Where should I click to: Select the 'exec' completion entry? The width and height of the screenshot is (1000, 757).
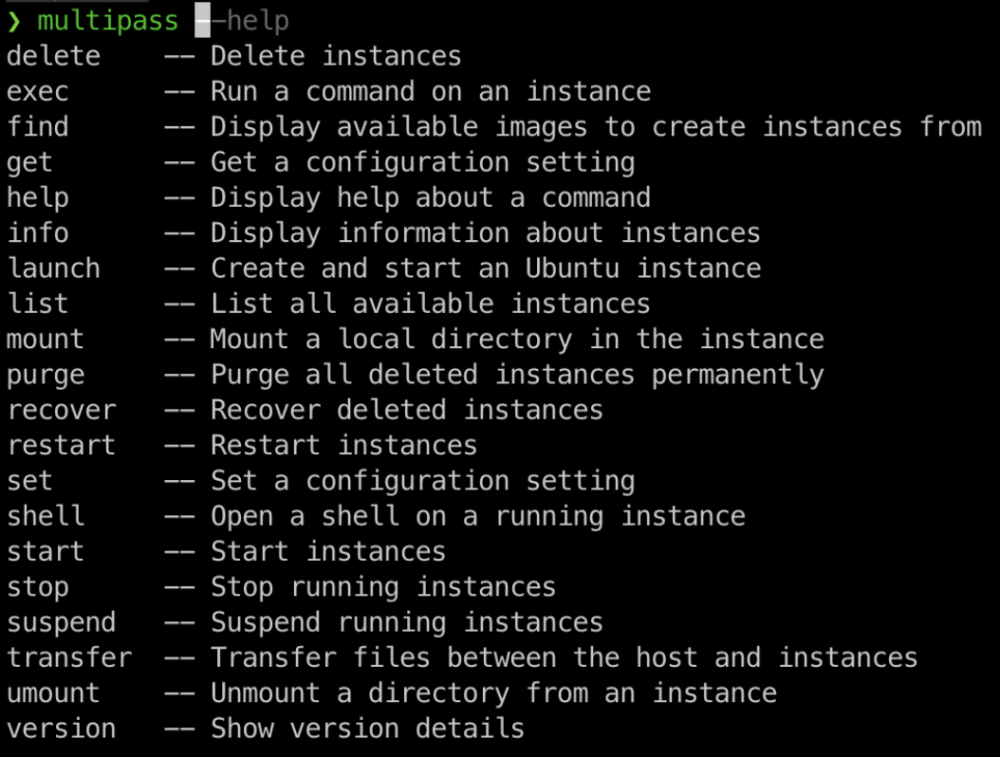38,91
